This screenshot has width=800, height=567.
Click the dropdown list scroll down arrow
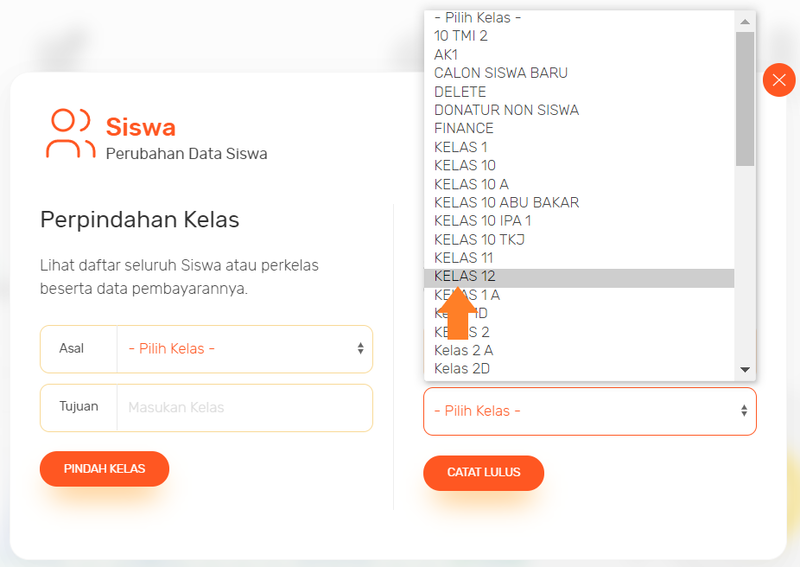[x=745, y=369]
